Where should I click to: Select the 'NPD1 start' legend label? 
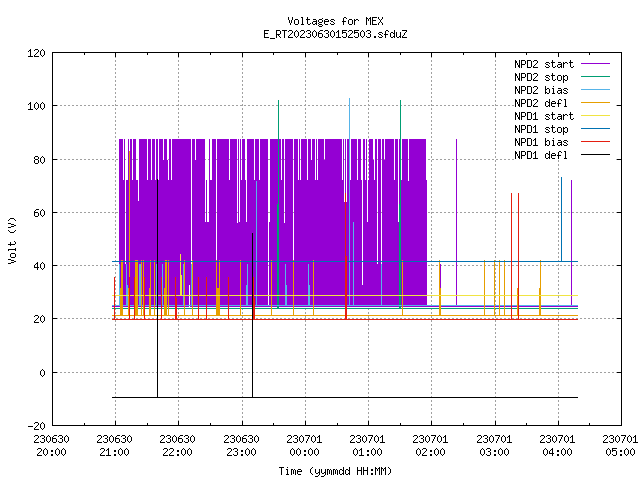click(x=544, y=116)
